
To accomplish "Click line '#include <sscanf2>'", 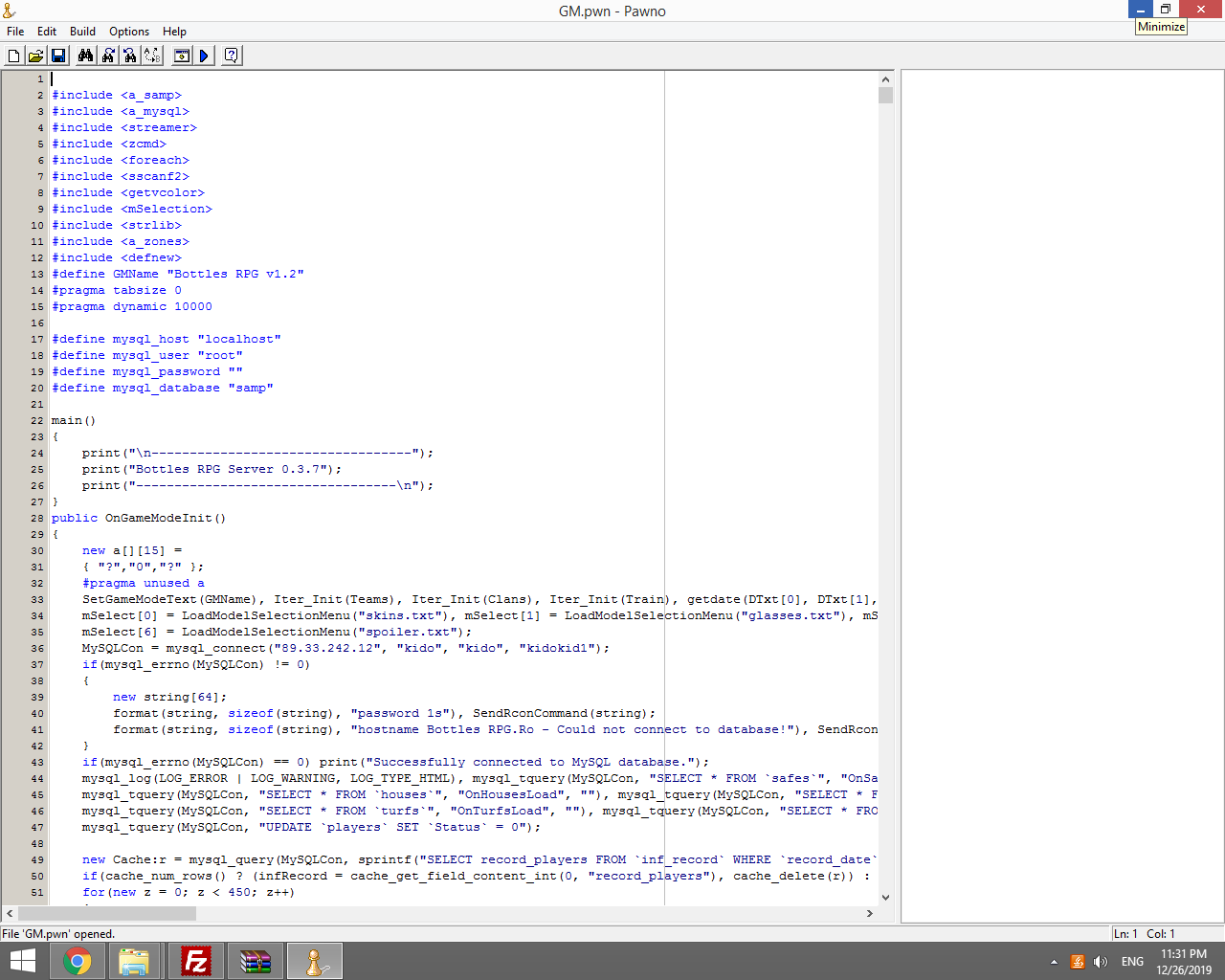I will click(x=121, y=176).
